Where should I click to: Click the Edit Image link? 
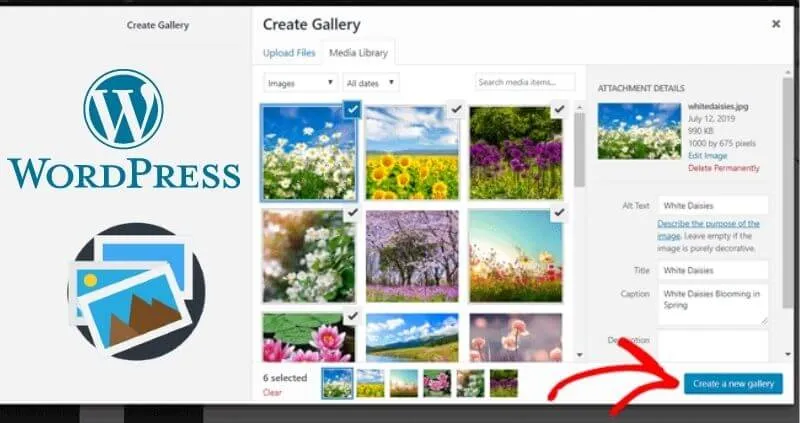[x=707, y=156]
